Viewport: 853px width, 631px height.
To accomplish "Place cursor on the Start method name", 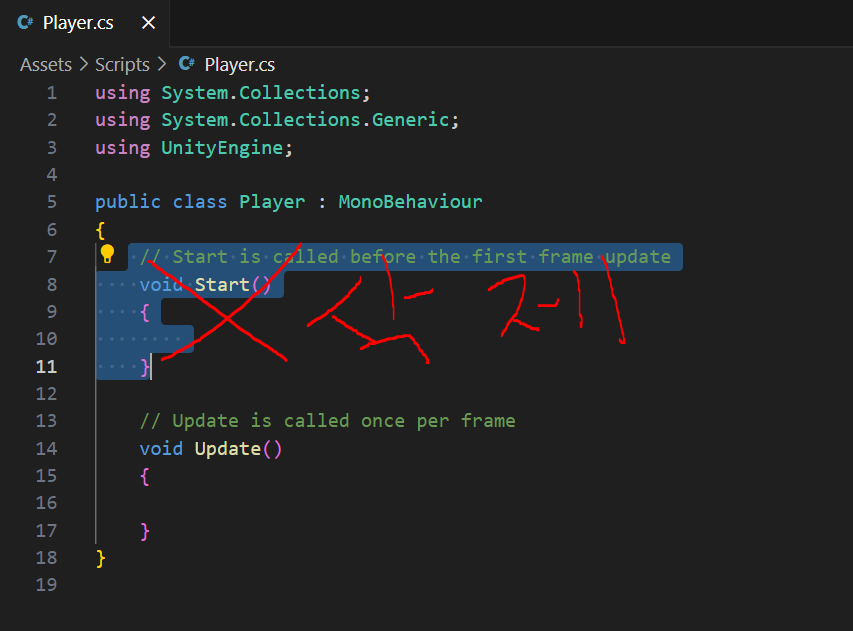I will [x=222, y=285].
